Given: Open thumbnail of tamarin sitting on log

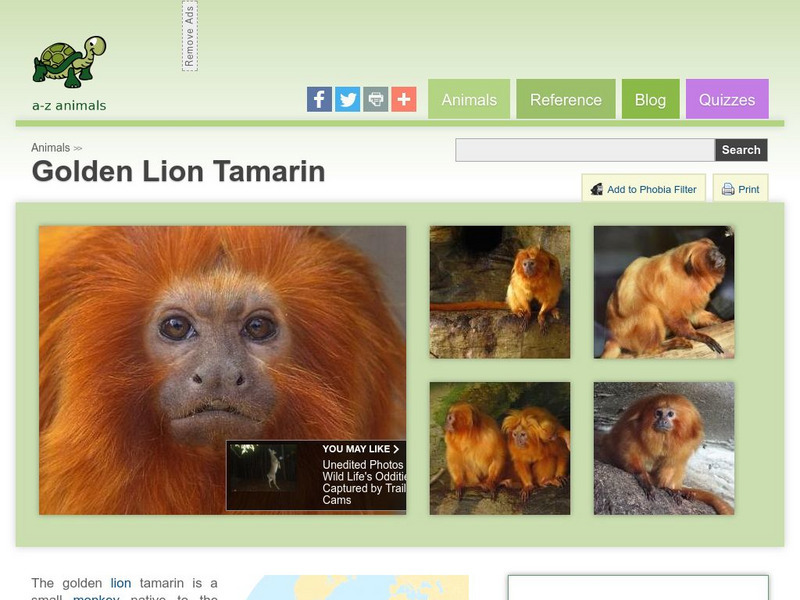Looking at the screenshot, I should (x=500, y=292).
